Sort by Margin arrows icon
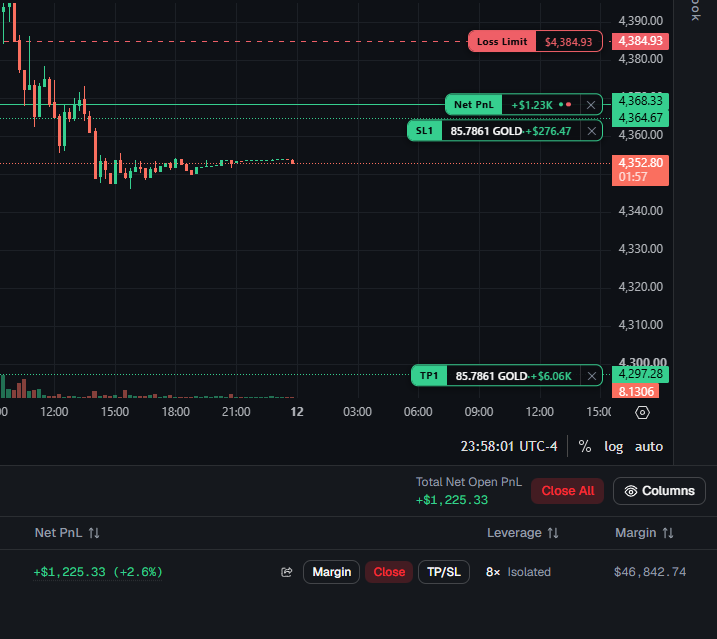717x639 pixels. pos(668,533)
